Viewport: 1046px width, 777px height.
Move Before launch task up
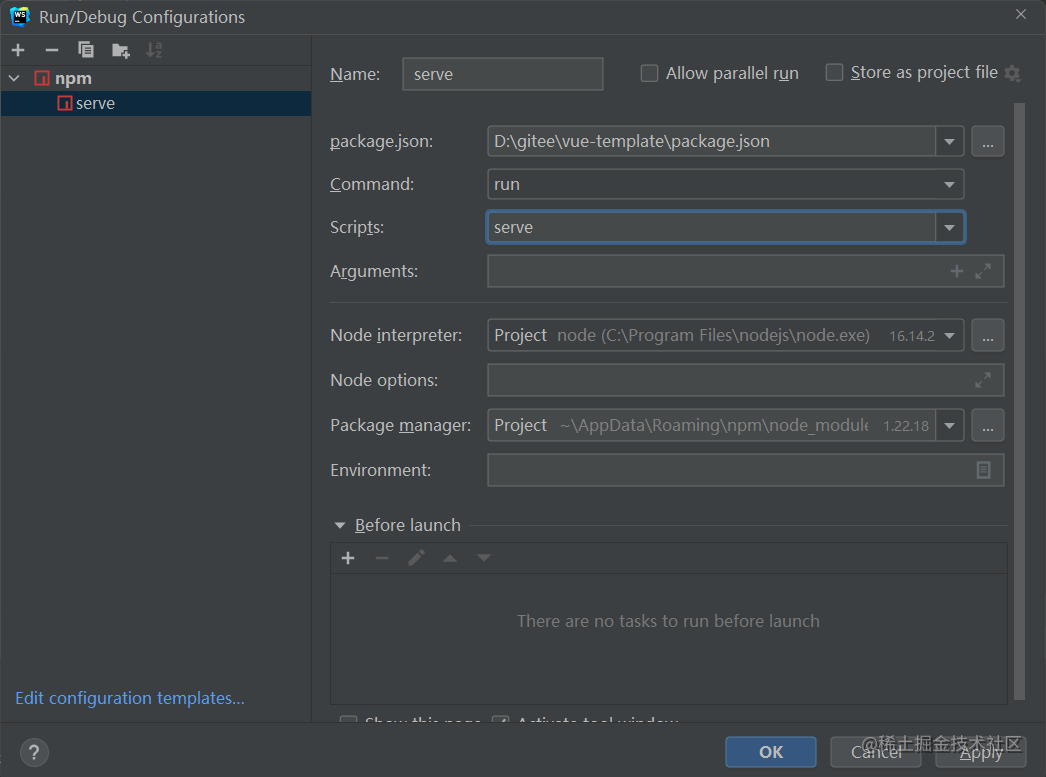pyautogui.click(x=450, y=558)
